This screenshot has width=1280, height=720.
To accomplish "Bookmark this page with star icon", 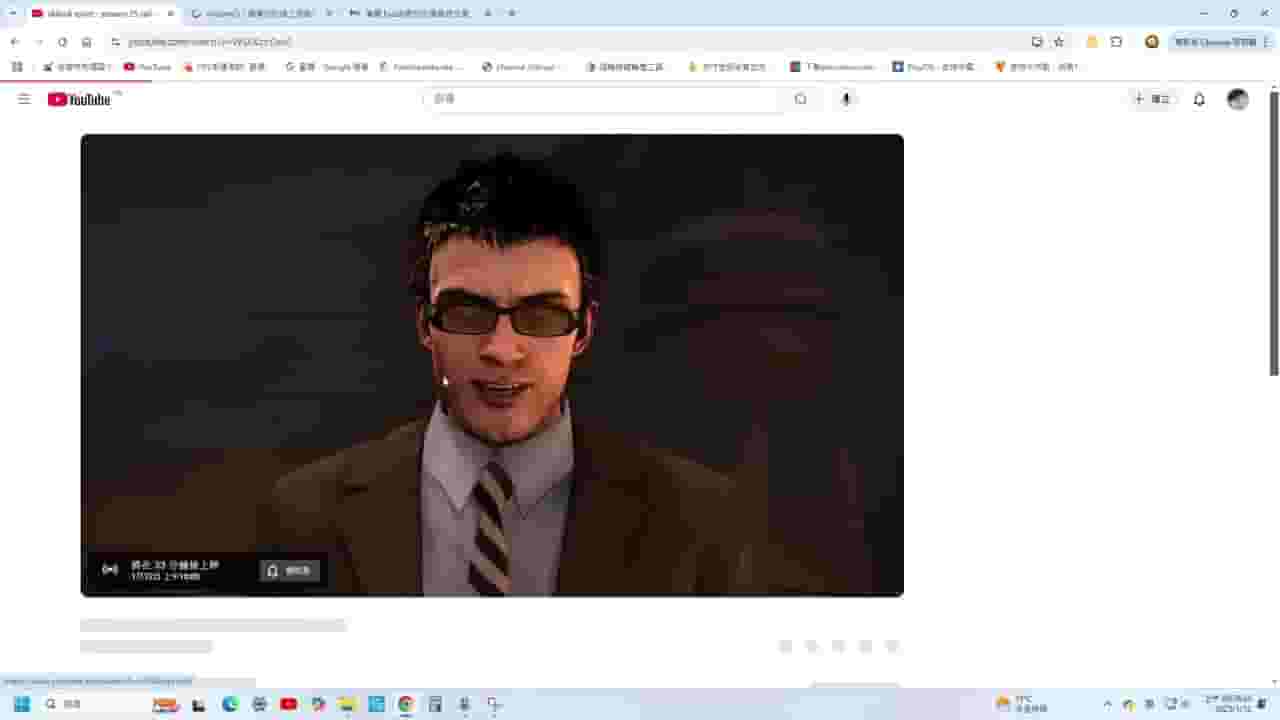I will (x=1059, y=42).
